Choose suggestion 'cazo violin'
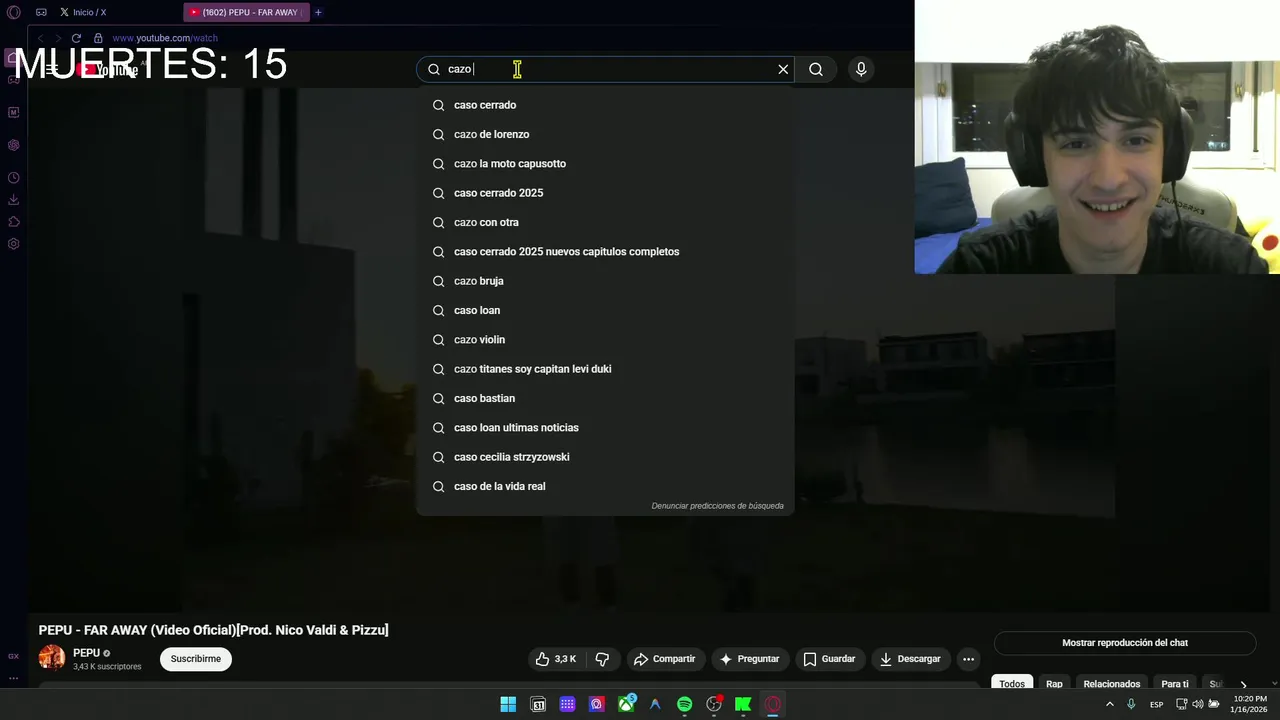The height and width of the screenshot is (720, 1280). pyautogui.click(x=605, y=340)
